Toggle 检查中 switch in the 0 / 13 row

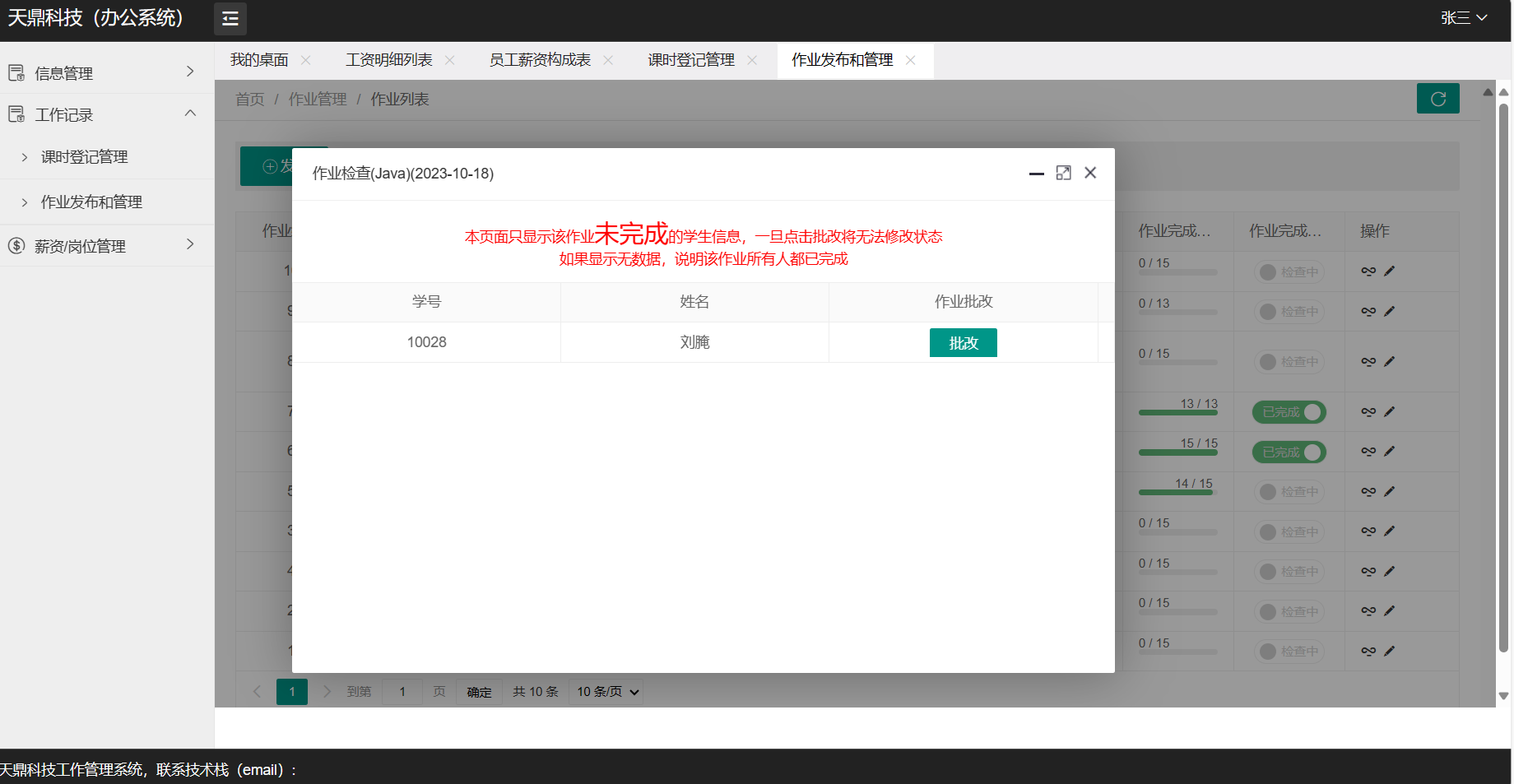[x=1289, y=312]
